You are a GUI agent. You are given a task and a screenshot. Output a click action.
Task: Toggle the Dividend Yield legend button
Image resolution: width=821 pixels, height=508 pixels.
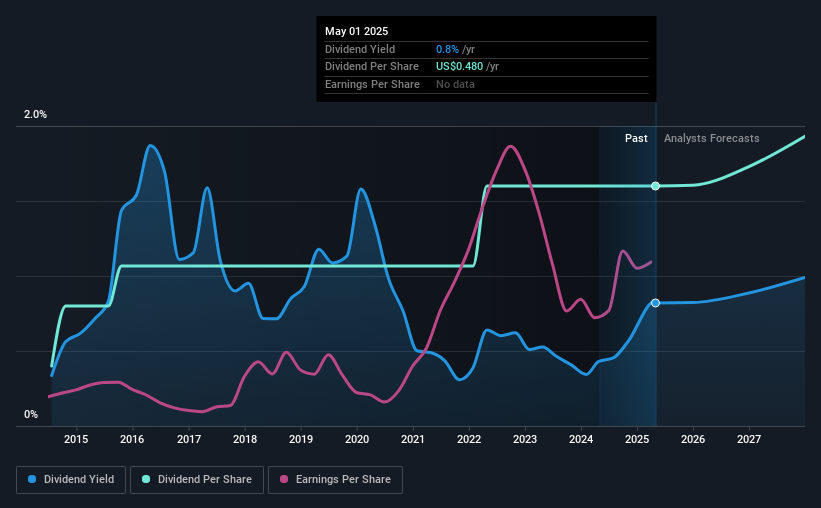(71, 480)
